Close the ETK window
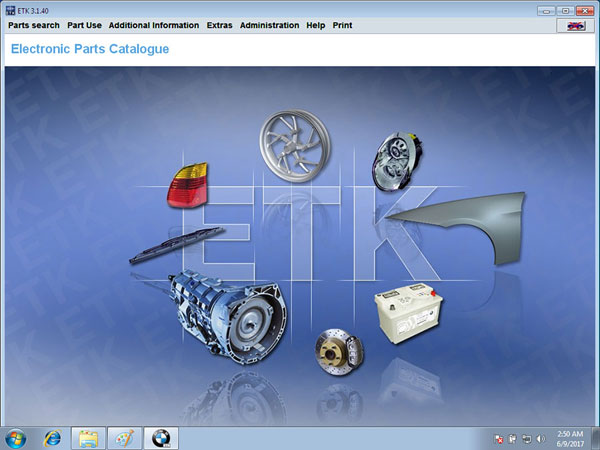 pos(584,11)
